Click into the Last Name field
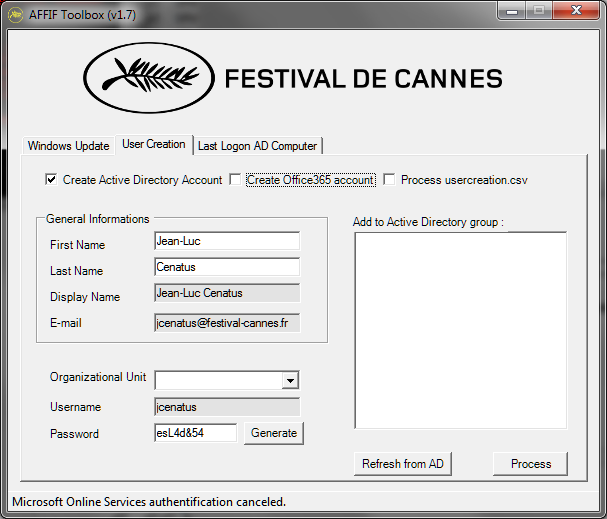The height and width of the screenshot is (519, 607). 227,267
